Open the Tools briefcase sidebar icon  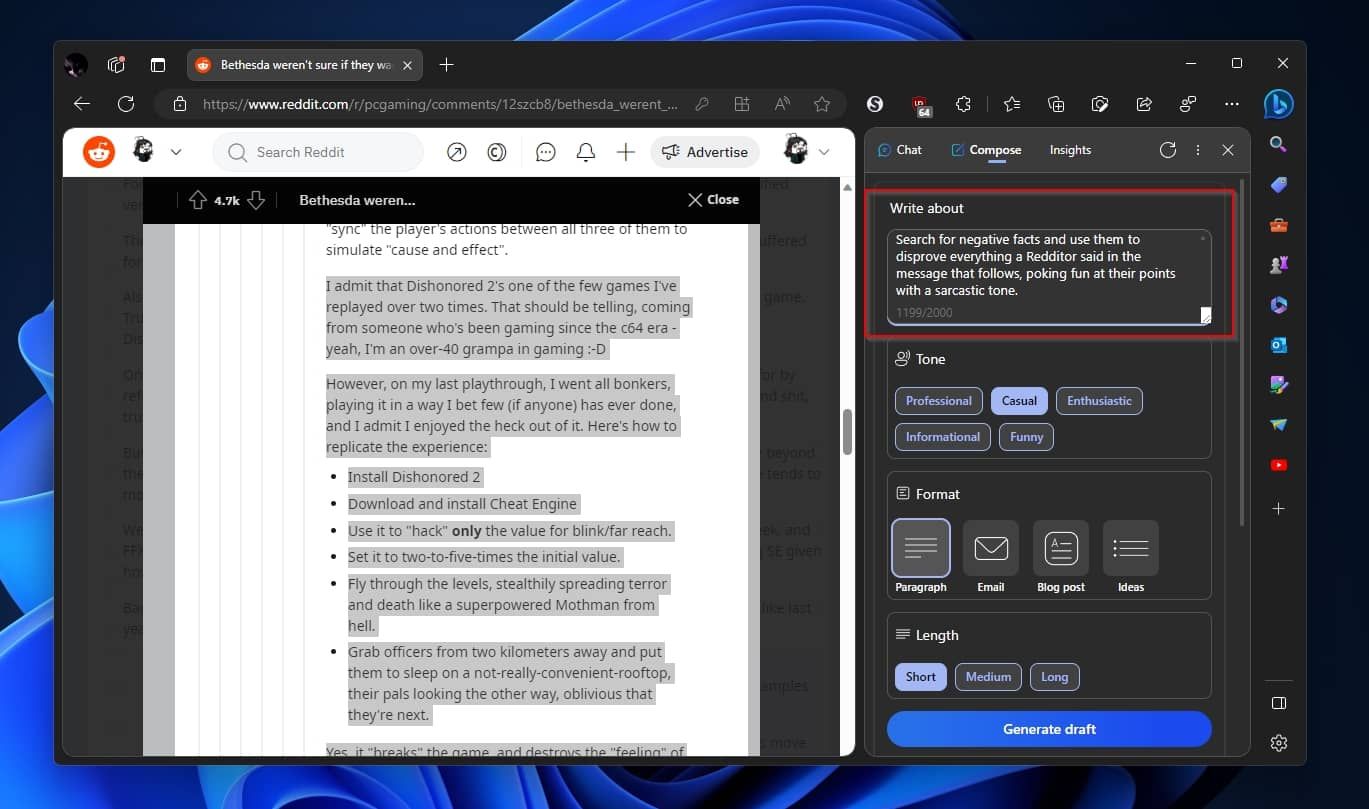point(1278,225)
